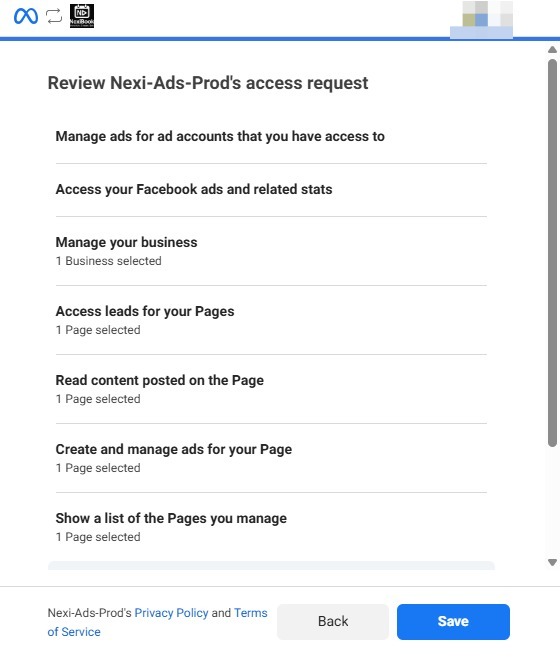Viewport: 560px width, 664px height.
Task: Open Access leads for your Pages
Action: (271, 320)
